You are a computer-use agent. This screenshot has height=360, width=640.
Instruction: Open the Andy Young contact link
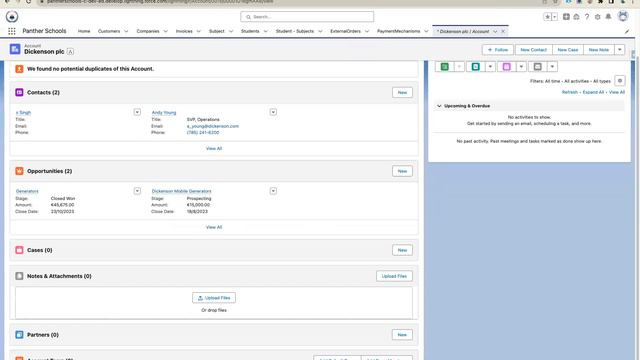[x=164, y=113]
